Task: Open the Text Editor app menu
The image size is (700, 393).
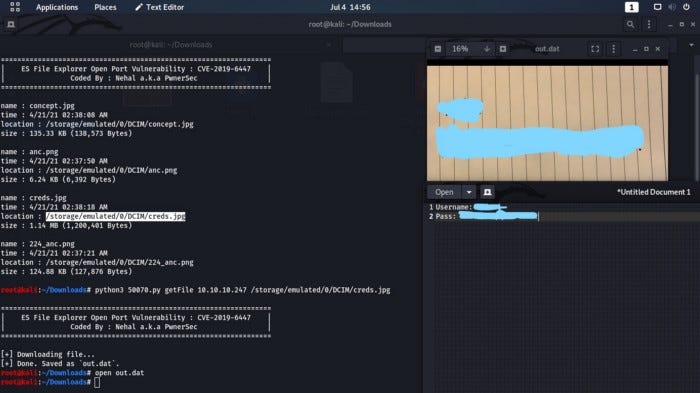Action: pos(159,7)
